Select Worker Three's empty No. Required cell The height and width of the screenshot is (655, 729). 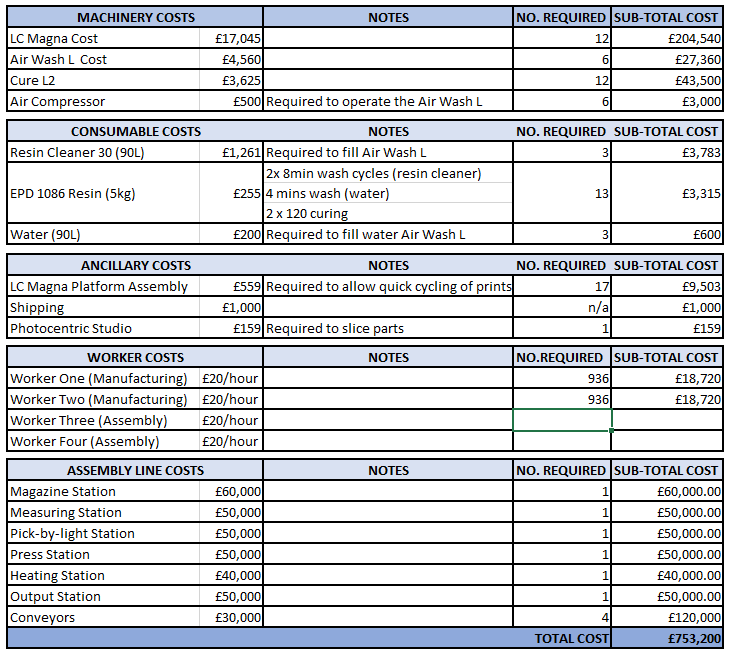(562, 420)
